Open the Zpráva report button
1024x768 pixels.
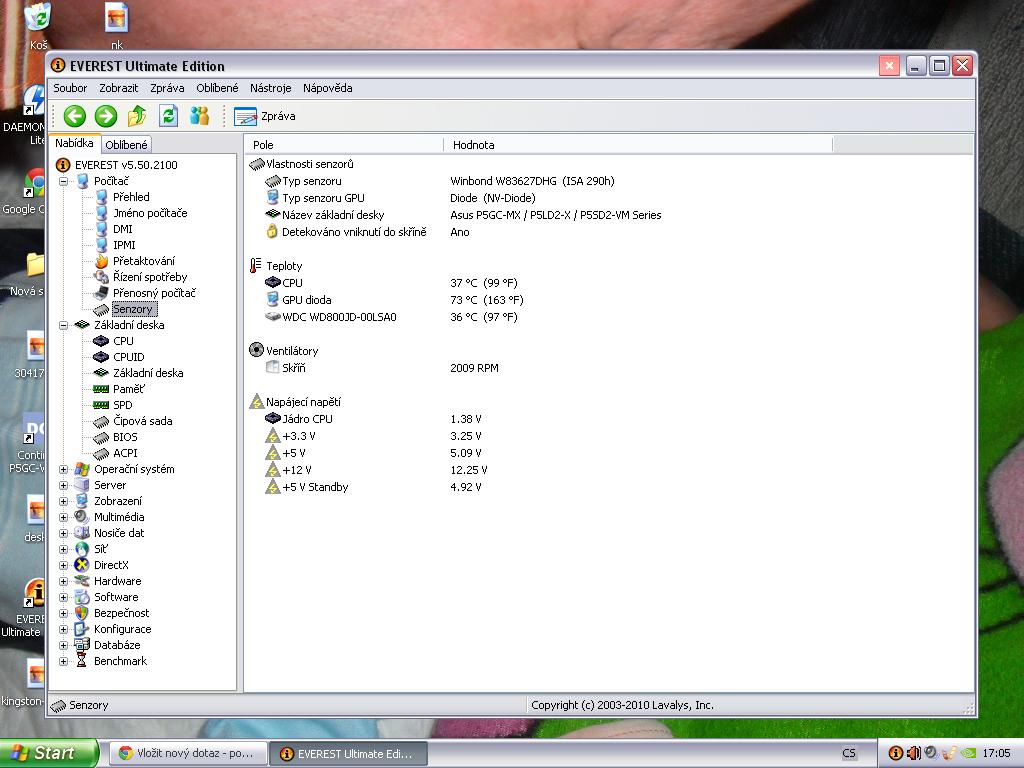(x=265, y=116)
